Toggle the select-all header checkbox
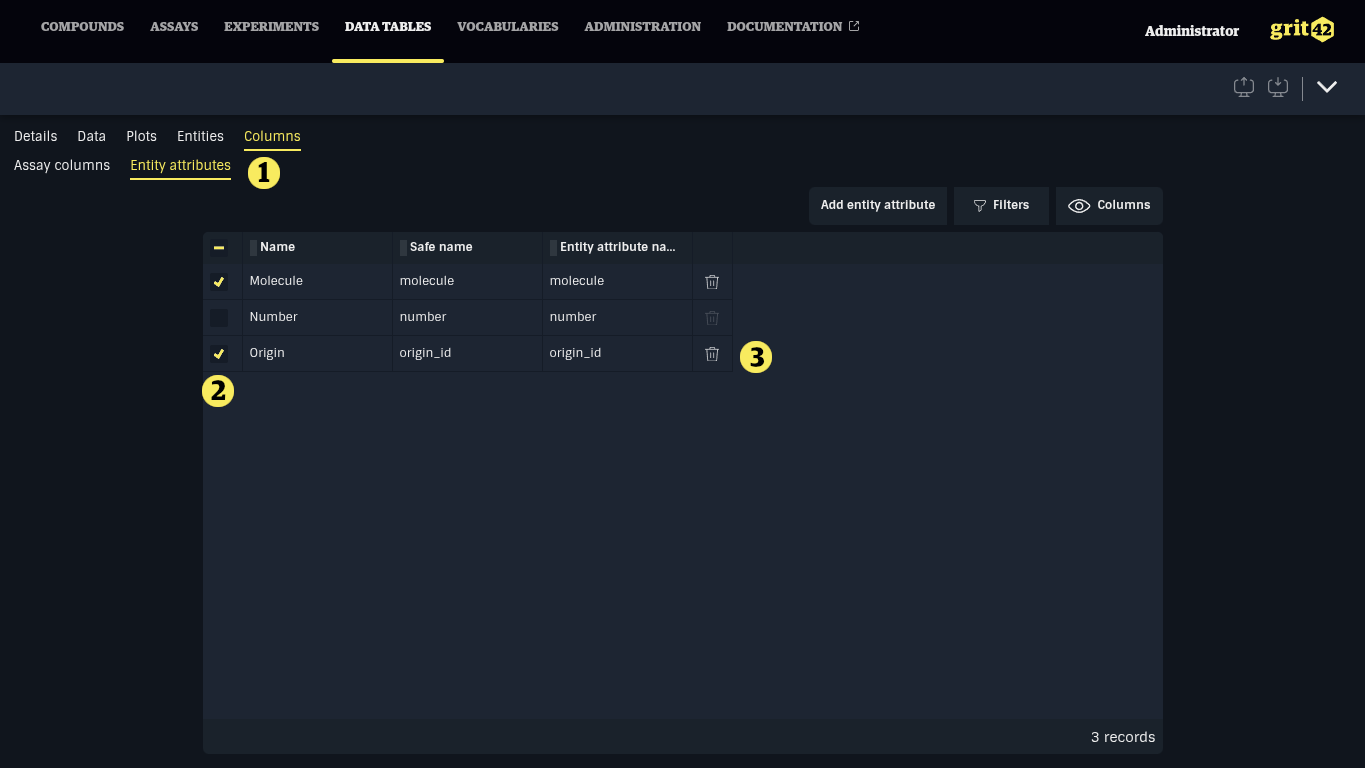 pyautogui.click(x=219, y=248)
